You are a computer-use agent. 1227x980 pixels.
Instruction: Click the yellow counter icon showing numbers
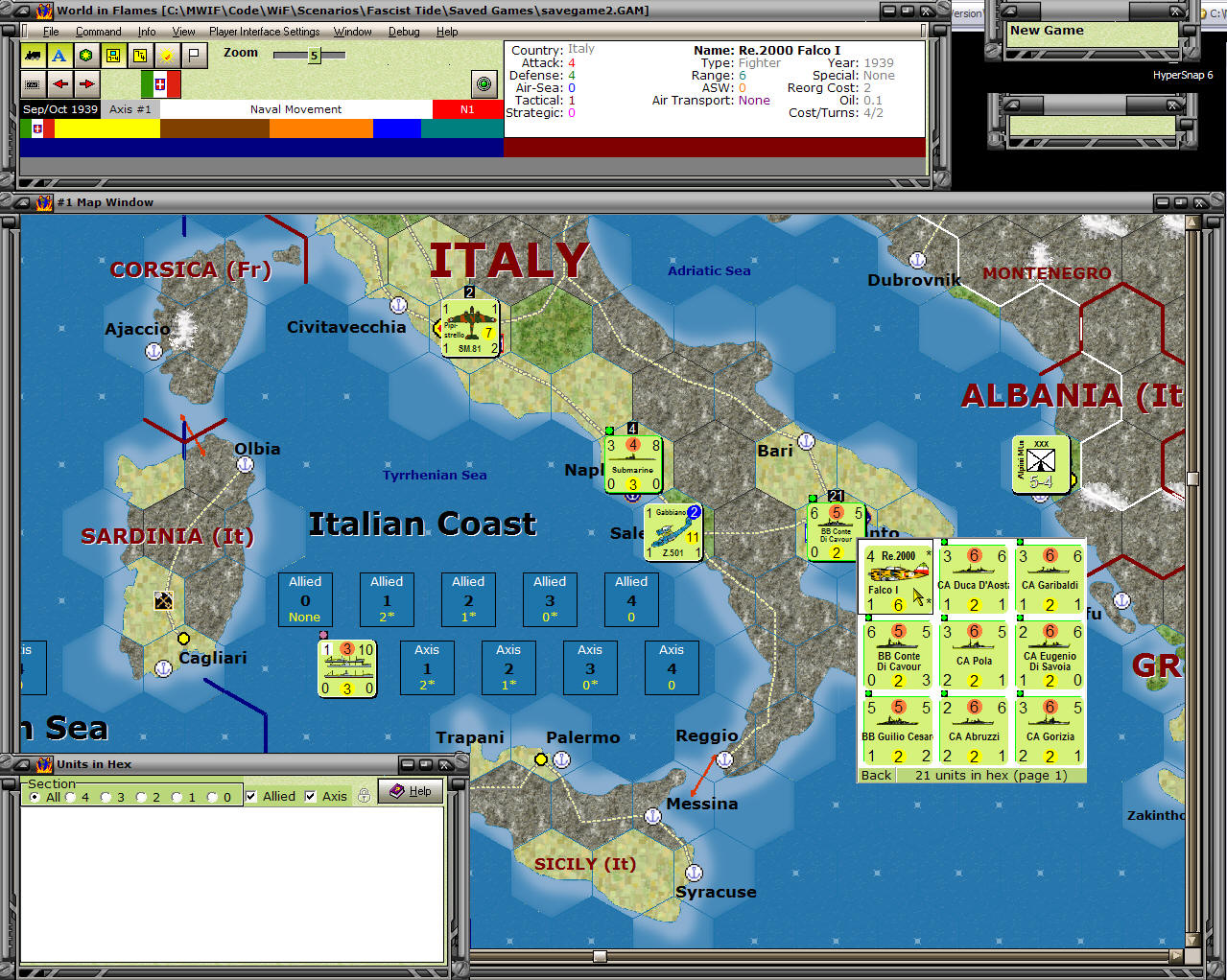(140, 56)
